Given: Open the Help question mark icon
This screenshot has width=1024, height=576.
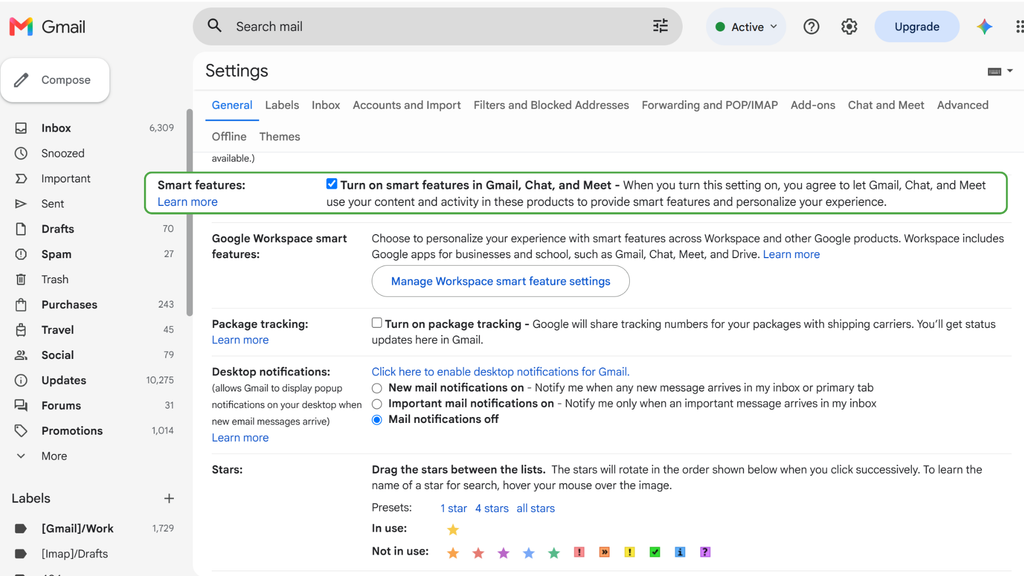Looking at the screenshot, I should pos(811,27).
